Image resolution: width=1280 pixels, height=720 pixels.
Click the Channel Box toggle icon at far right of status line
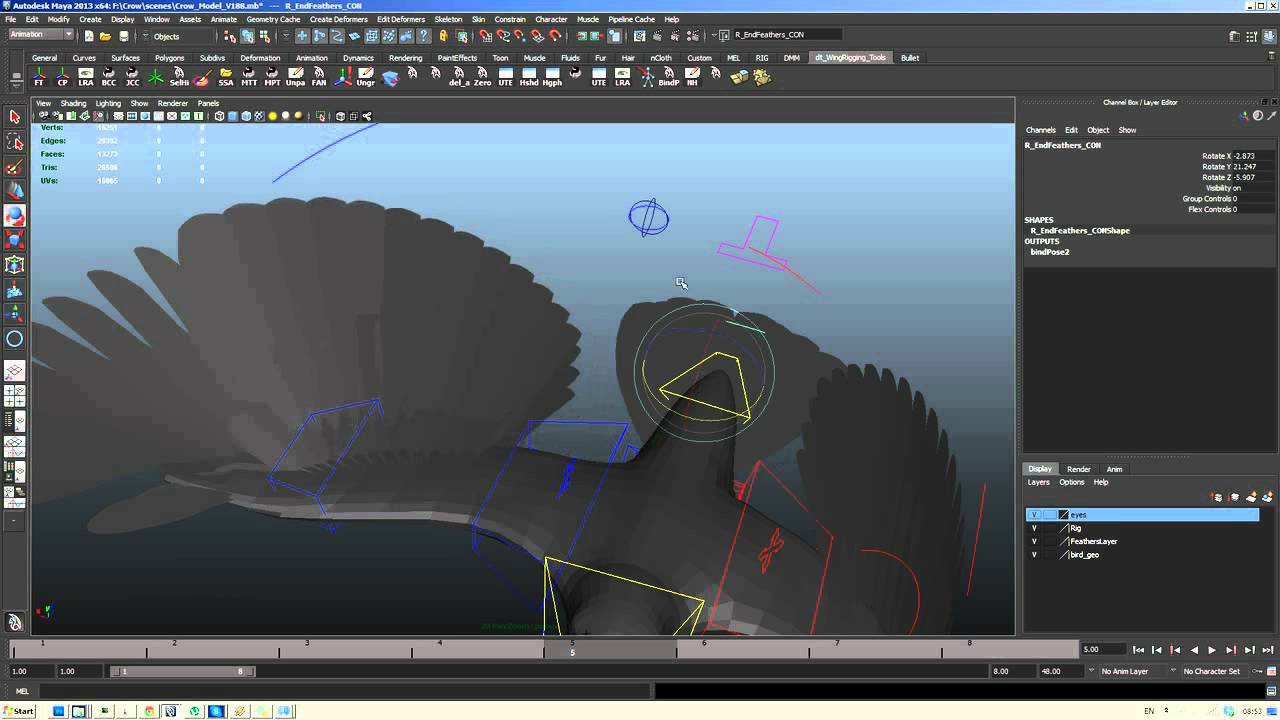point(1271,36)
